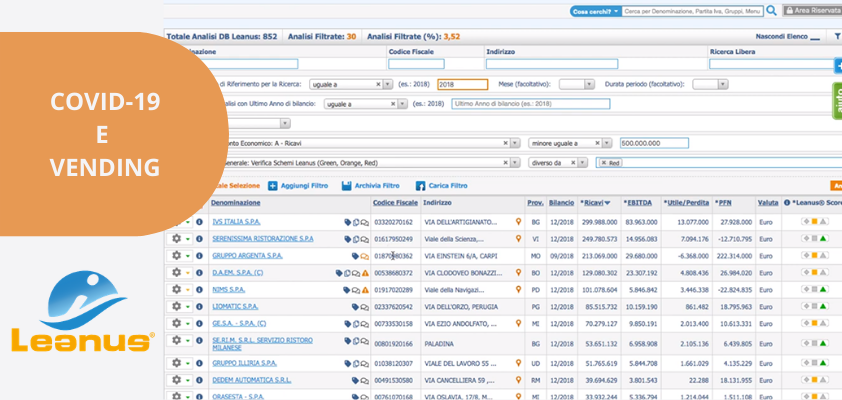
Task: Clear the 'minore uguale a' operator selection
Action: tap(597, 143)
